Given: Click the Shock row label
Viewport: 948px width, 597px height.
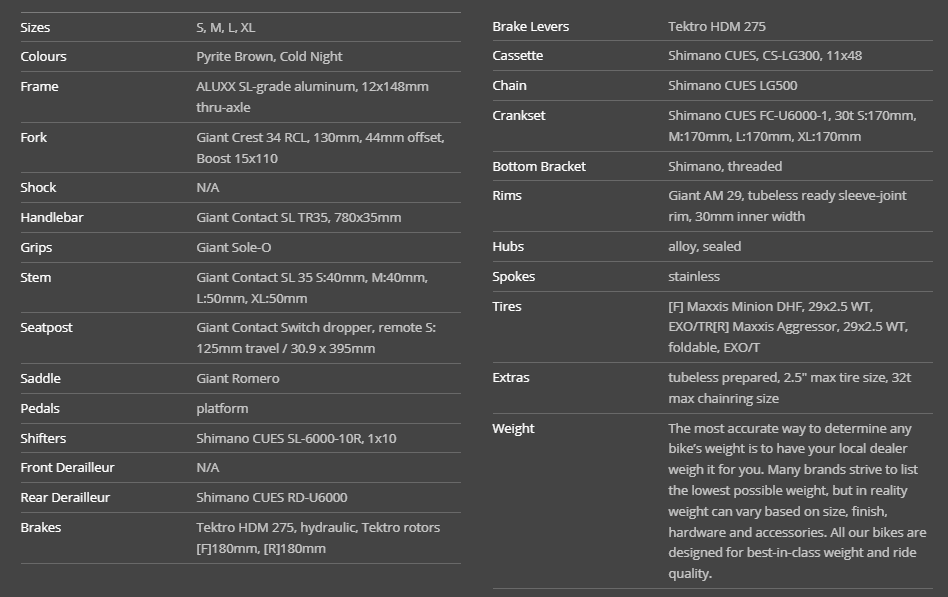Looking at the screenshot, I should (38, 187).
